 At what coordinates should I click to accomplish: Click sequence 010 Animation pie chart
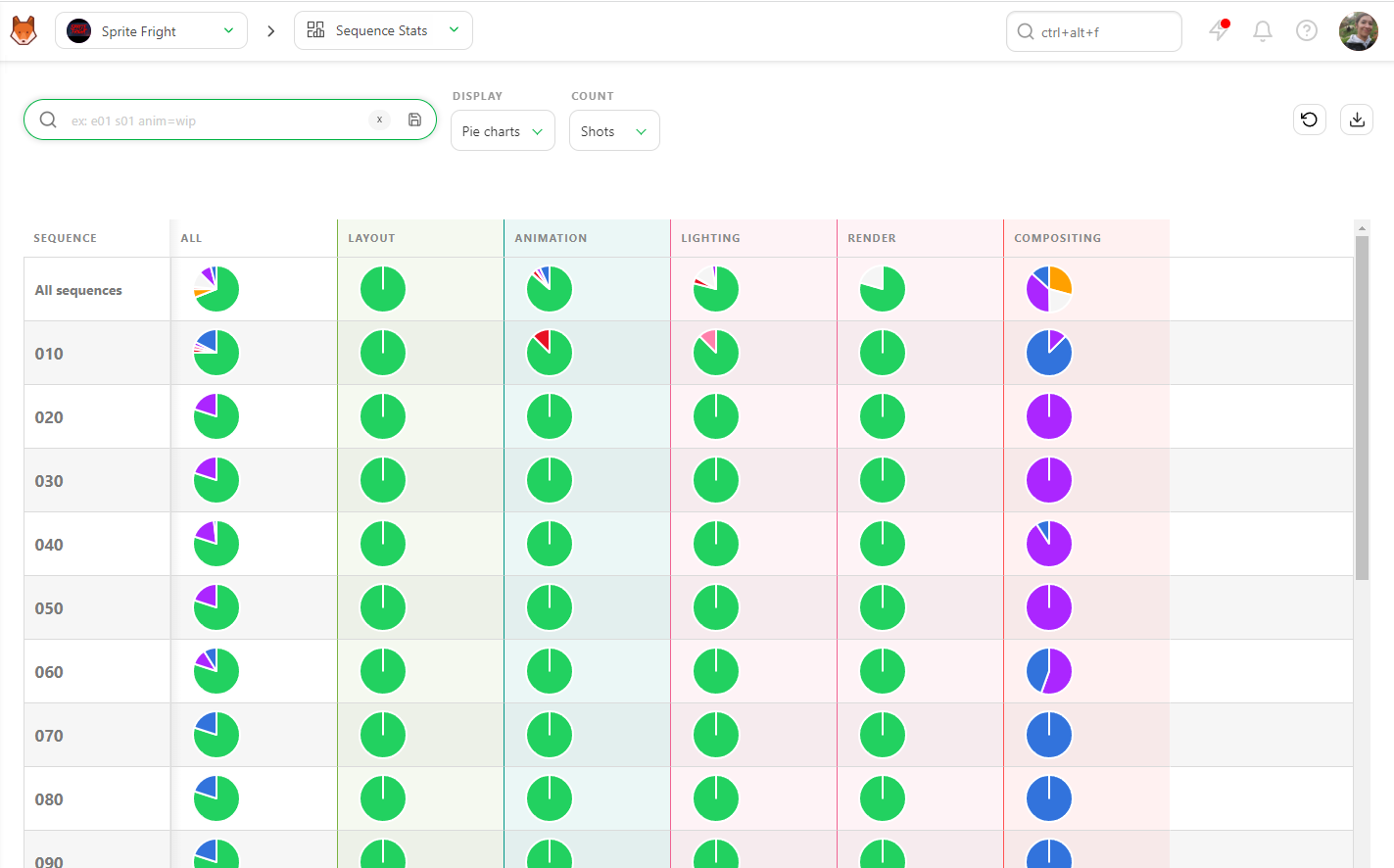pyautogui.click(x=550, y=353)
